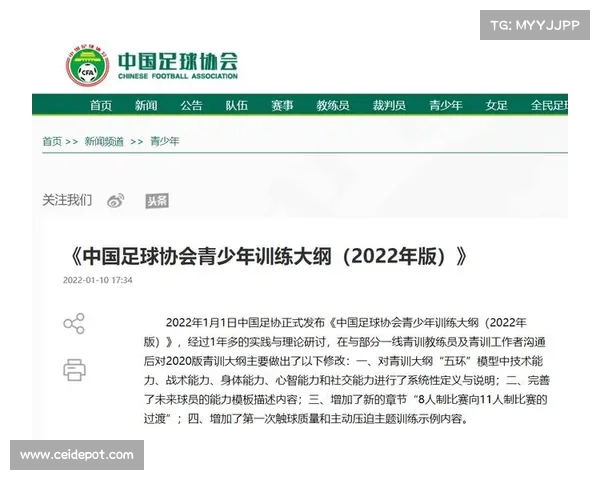Click the CFA emblem logo
600x480 pixels.
pyautogui.click(x=87, y=65)
